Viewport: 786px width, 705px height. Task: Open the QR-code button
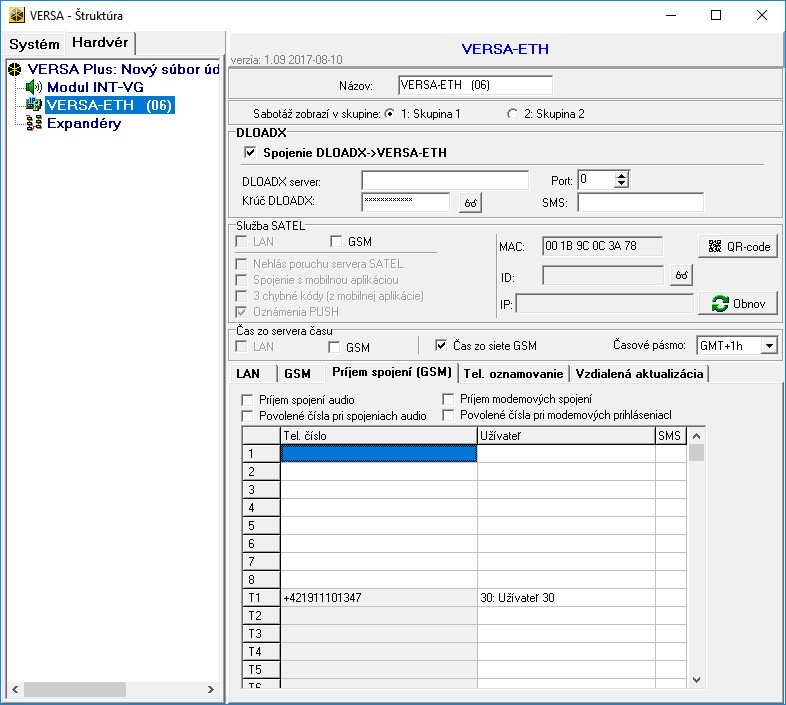[737, 246]
